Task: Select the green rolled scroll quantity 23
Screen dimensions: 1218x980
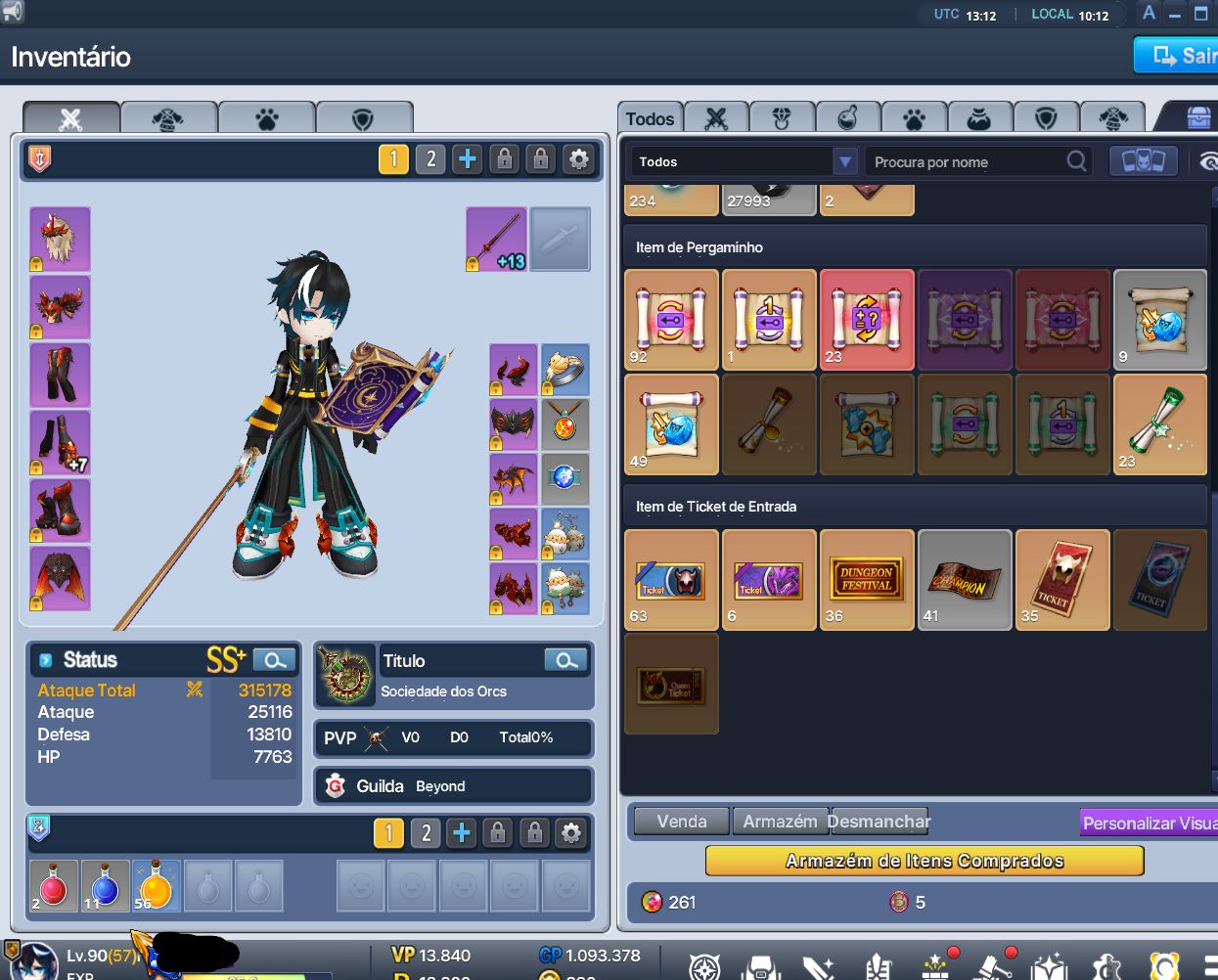Action: coord(1160,424)
